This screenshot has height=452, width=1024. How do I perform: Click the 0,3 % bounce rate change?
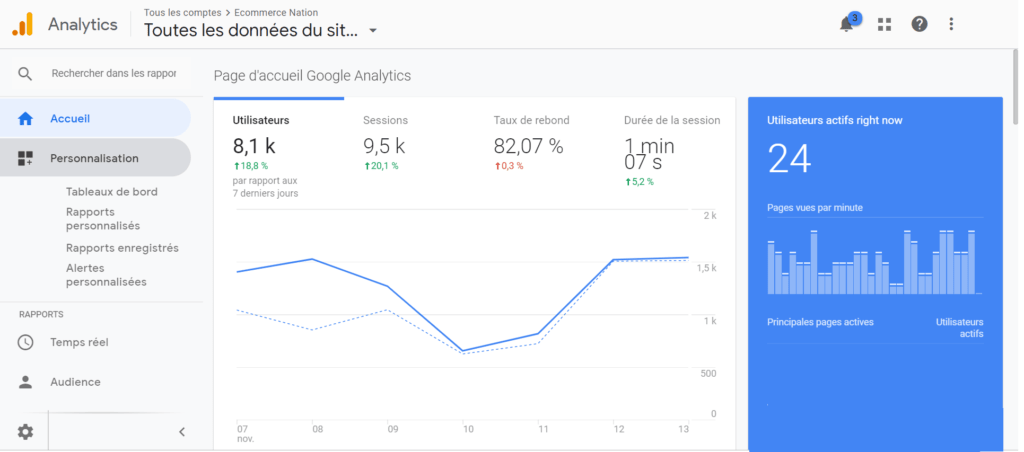(509, 166)
